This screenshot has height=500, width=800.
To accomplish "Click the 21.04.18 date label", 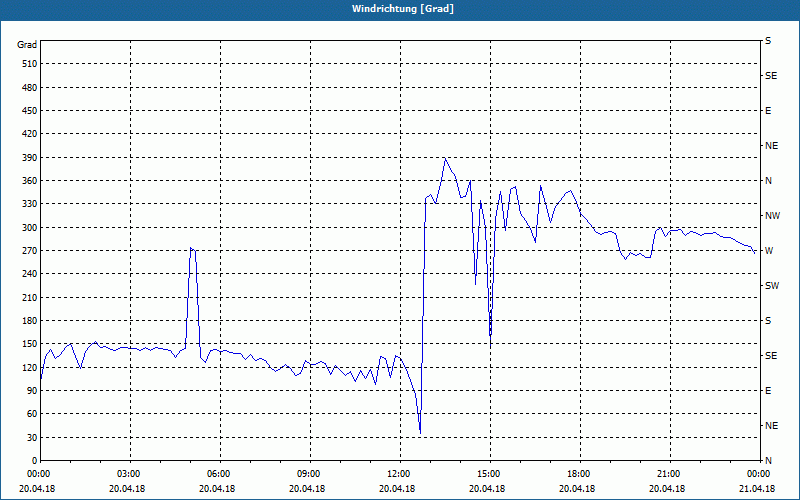I will pyautogui.click(x=757, y=489).
